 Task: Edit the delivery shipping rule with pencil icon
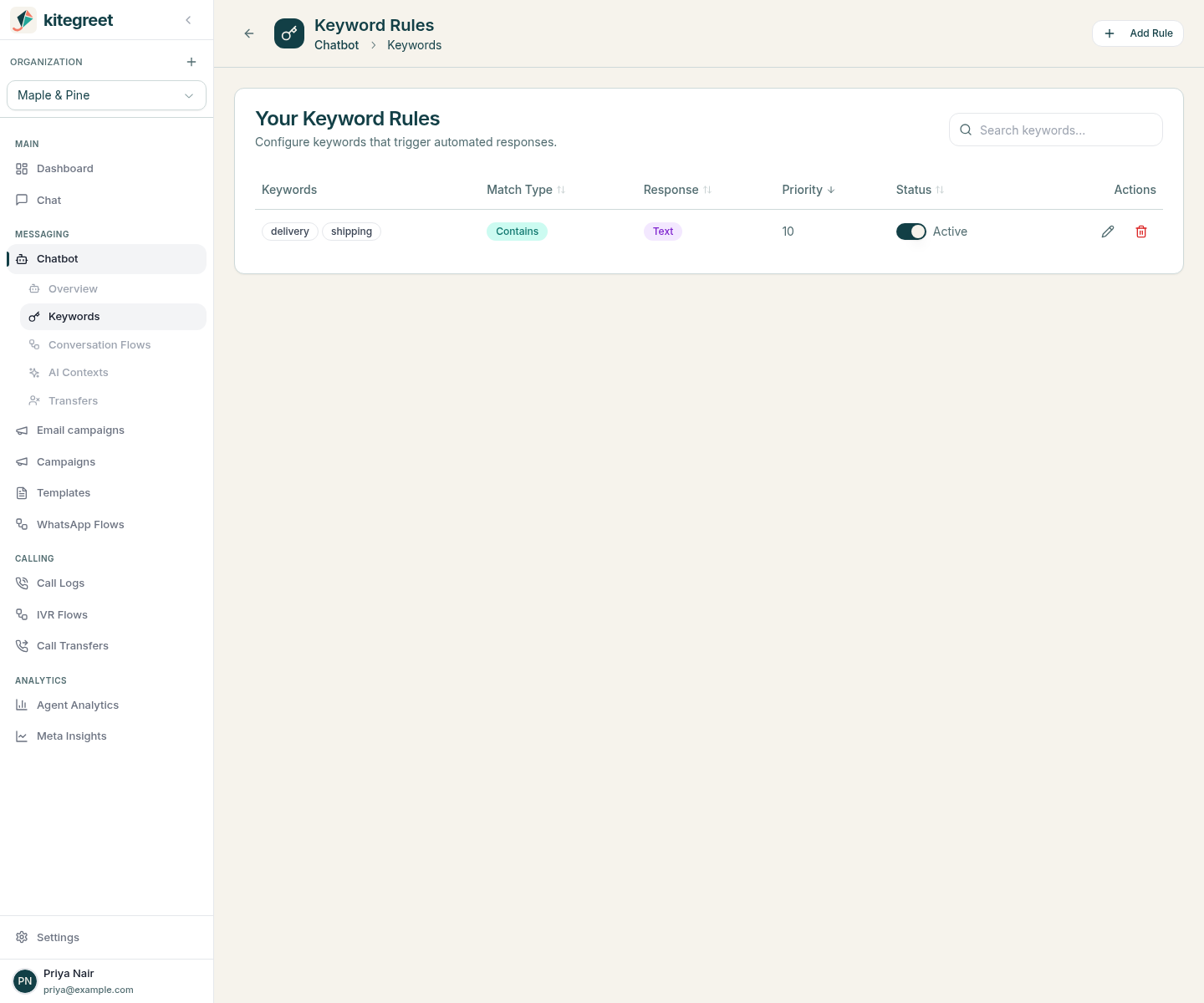(1108, 232)
